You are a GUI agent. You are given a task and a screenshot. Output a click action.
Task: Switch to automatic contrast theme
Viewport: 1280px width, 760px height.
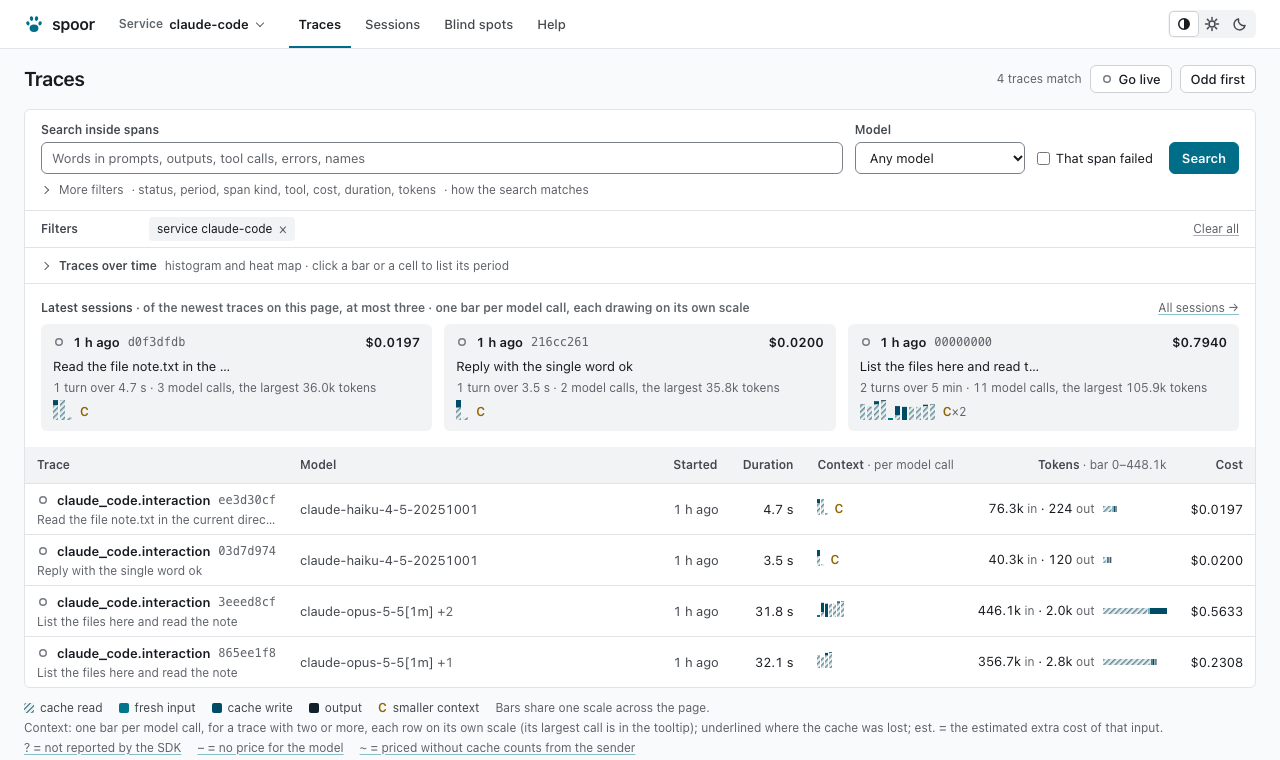pos(1184,24)
